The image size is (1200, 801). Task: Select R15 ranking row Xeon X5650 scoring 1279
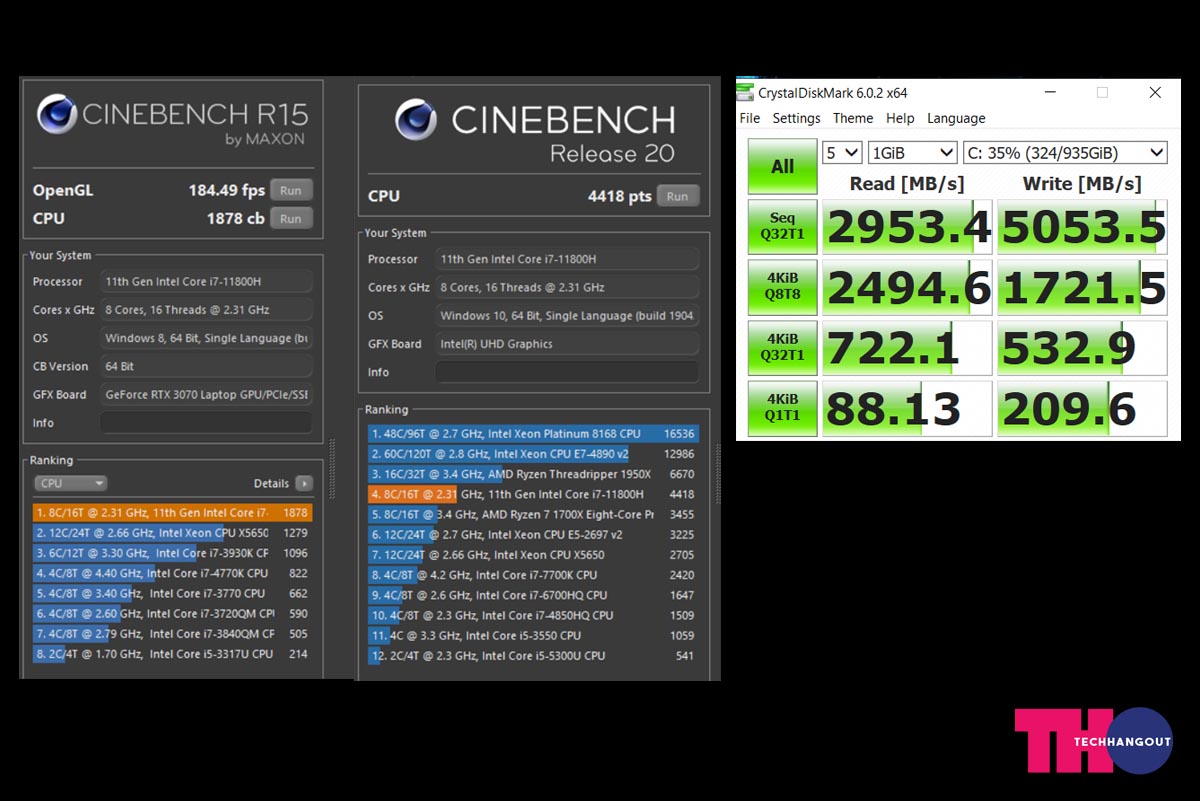point(172,533)
